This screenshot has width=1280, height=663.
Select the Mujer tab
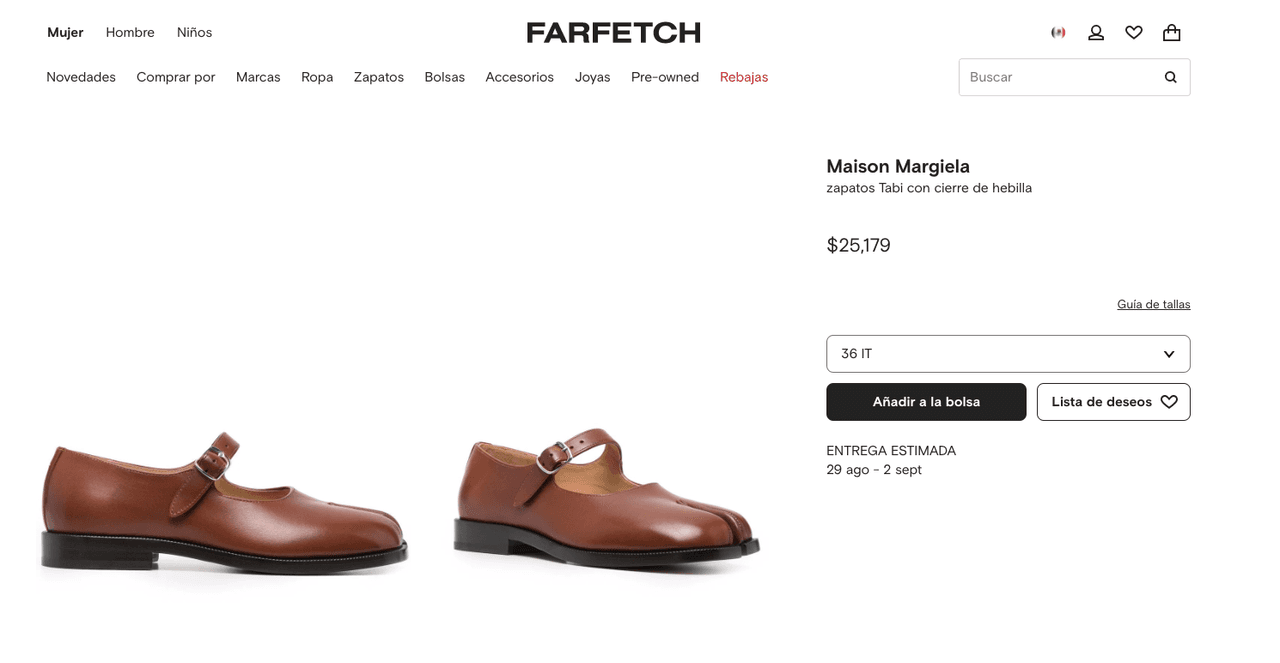pos(65,32)
